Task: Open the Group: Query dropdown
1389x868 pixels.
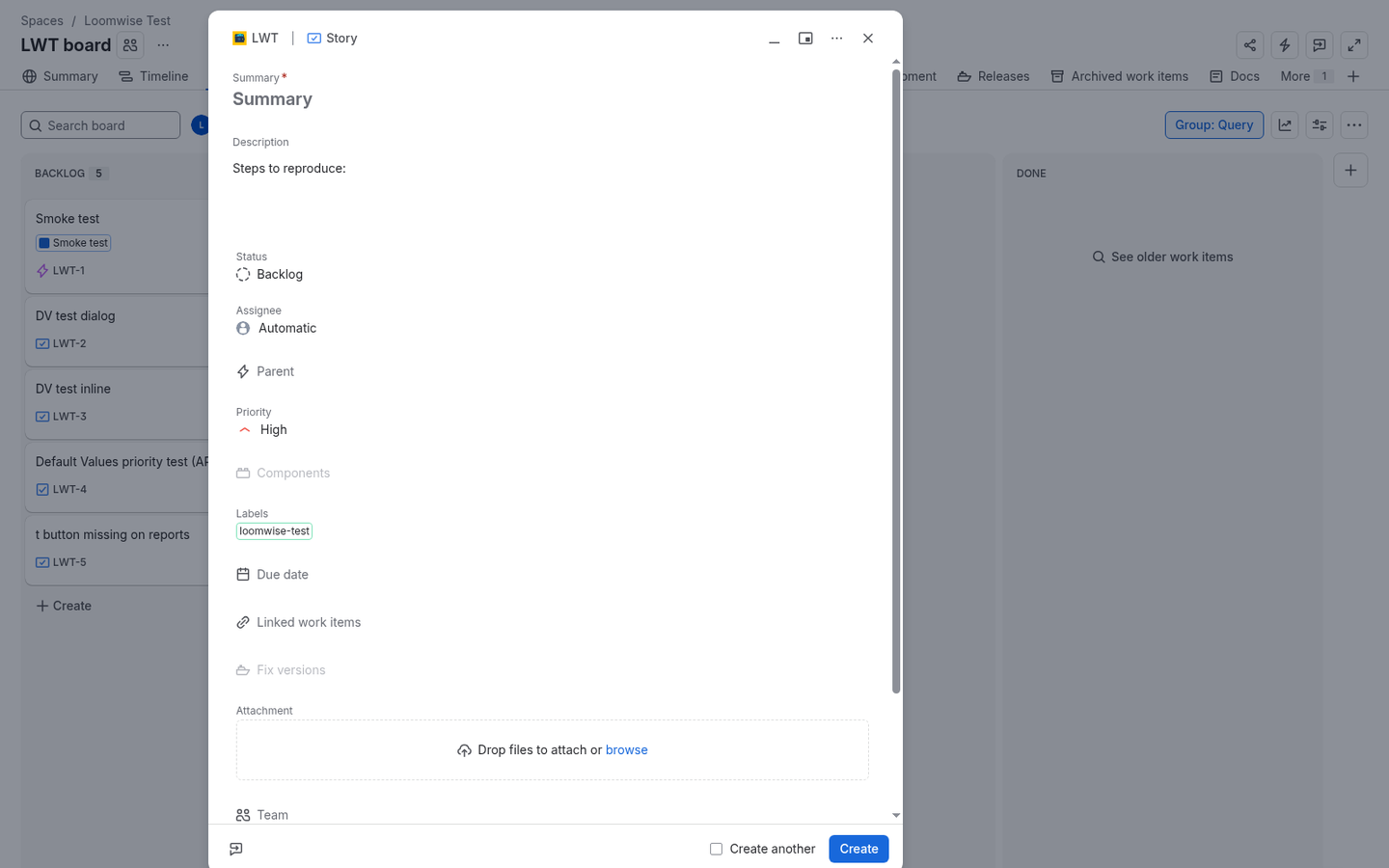Action: 1214,125
